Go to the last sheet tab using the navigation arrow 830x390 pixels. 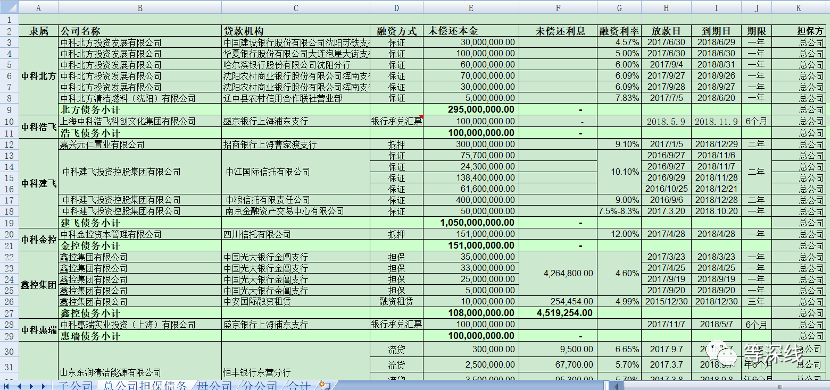[x=43, y=386]
